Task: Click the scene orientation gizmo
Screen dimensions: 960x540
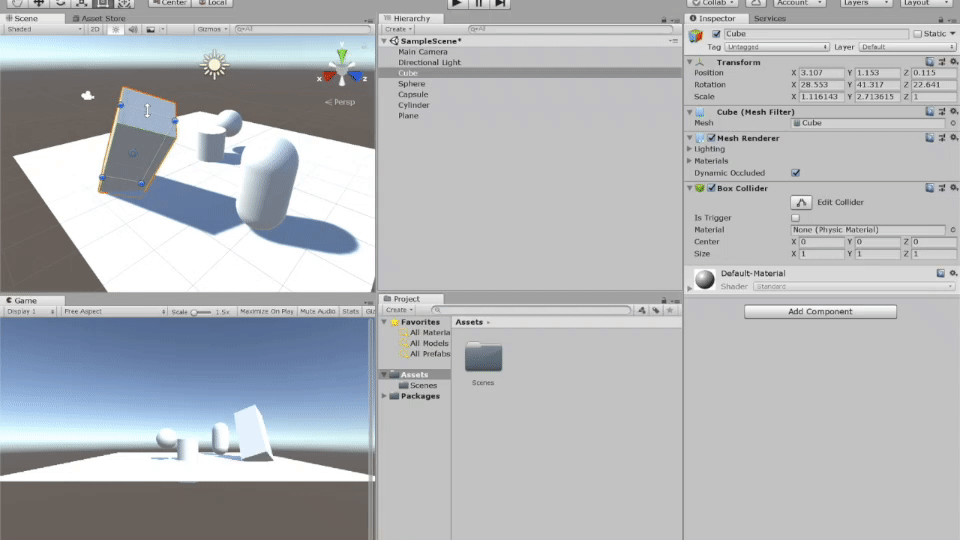Action: point(342,72)
